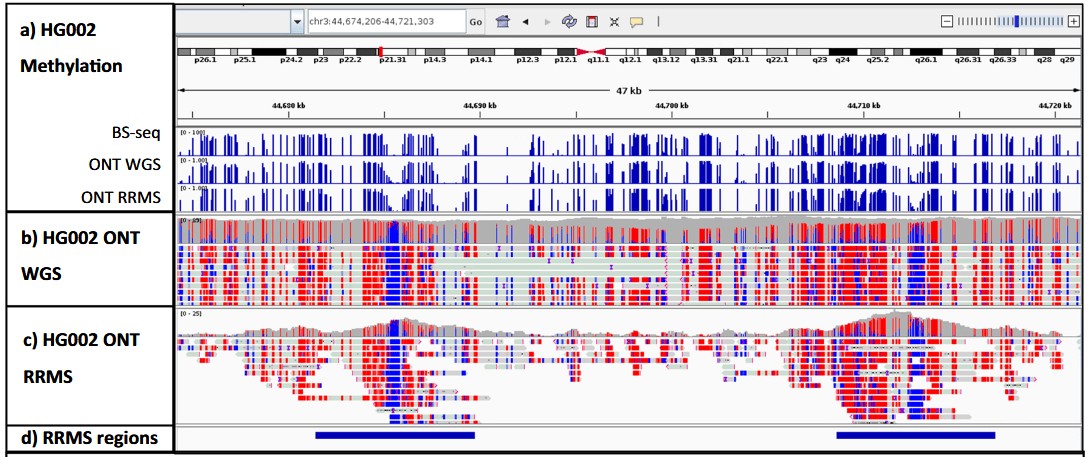Click the red centromere at q11.1
The height and width of the screenshot is (457, 1091).
591,51
